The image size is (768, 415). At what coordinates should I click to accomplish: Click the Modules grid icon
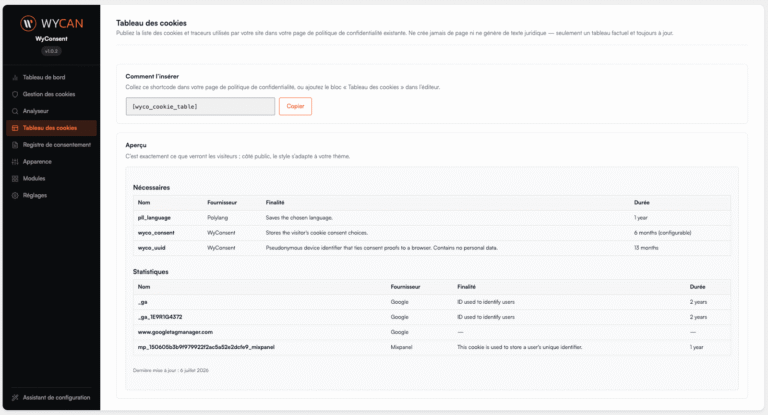point(15,179)
